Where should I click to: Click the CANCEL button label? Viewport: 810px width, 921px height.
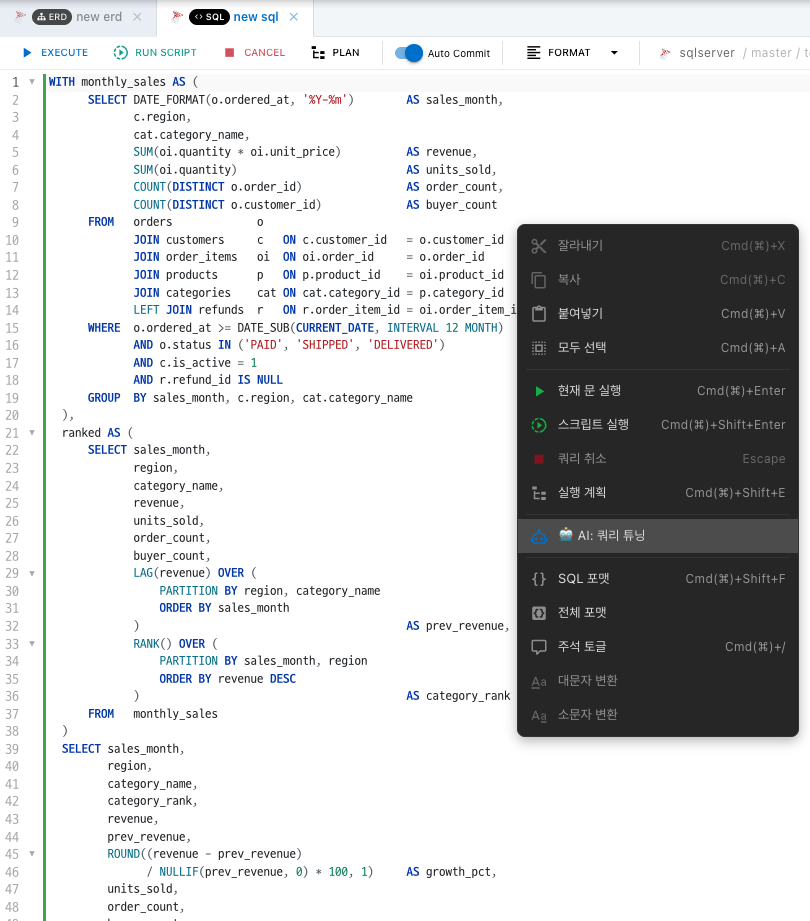(264, 53)
